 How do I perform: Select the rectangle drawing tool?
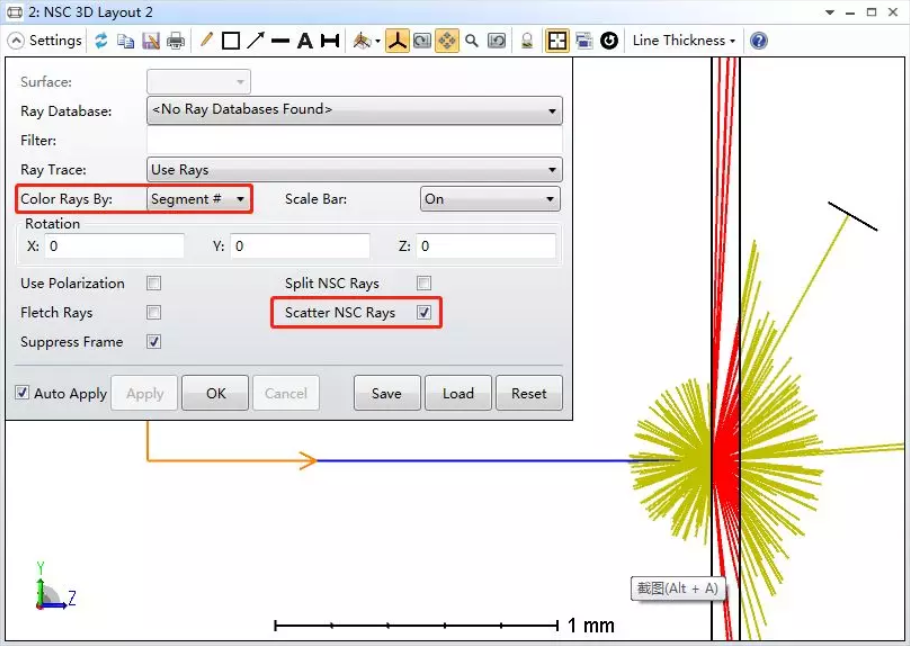point(231,41)
